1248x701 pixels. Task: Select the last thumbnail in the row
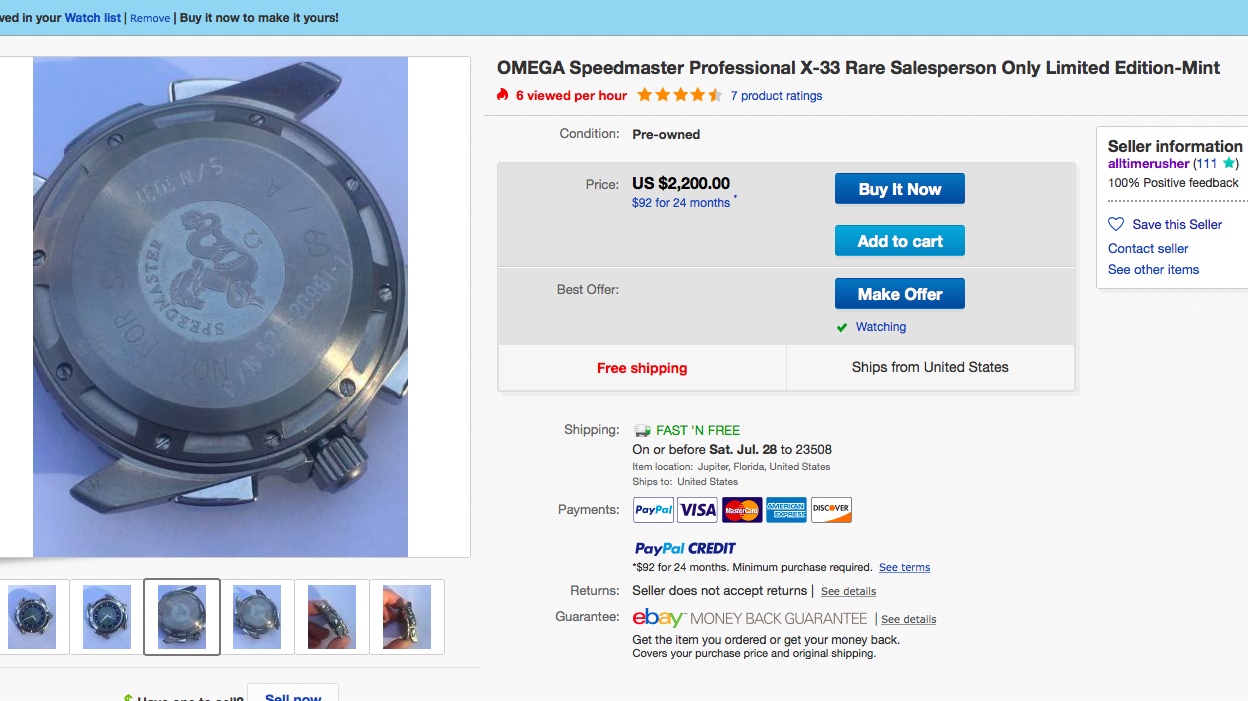coord(407,616)
